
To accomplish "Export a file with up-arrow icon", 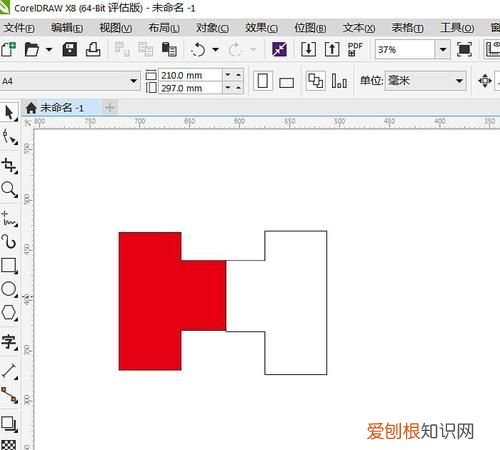I will 332,49.
